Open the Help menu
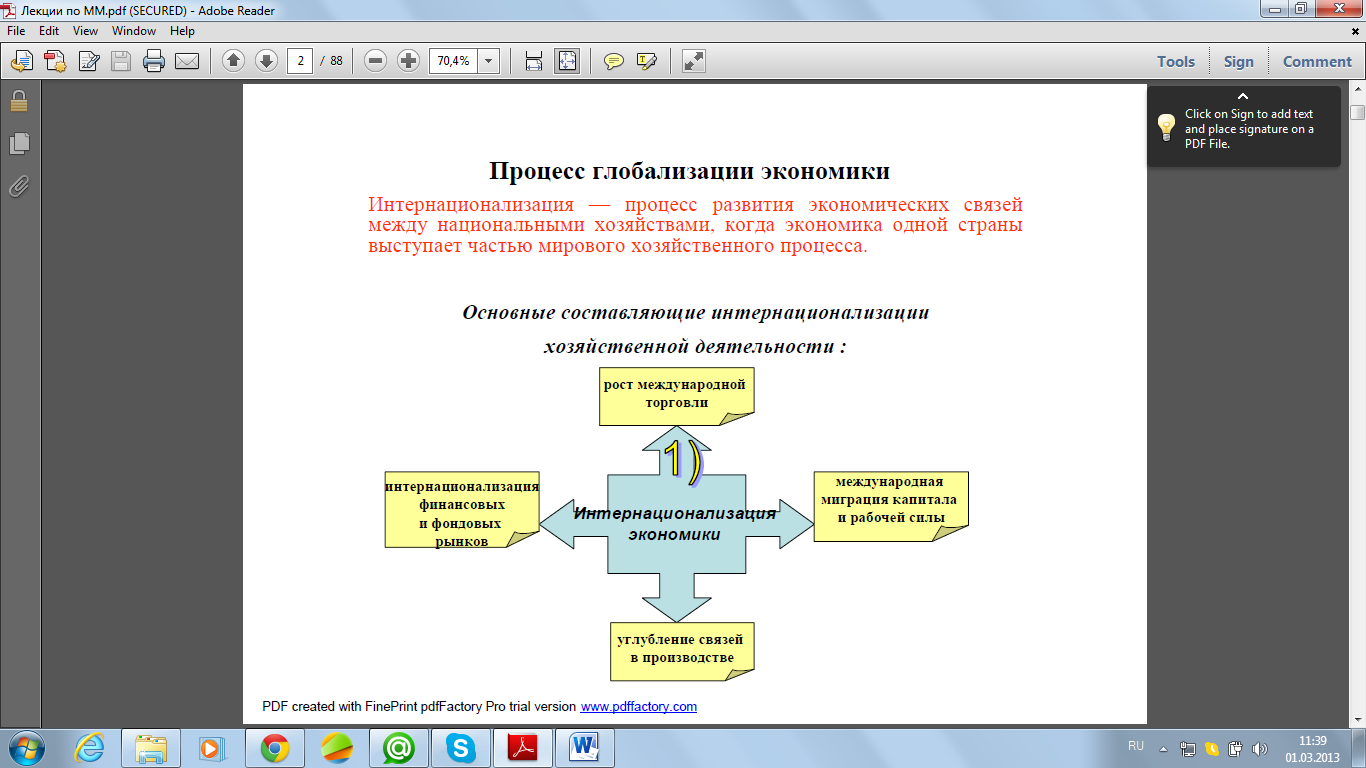 [x=182, y=31]
